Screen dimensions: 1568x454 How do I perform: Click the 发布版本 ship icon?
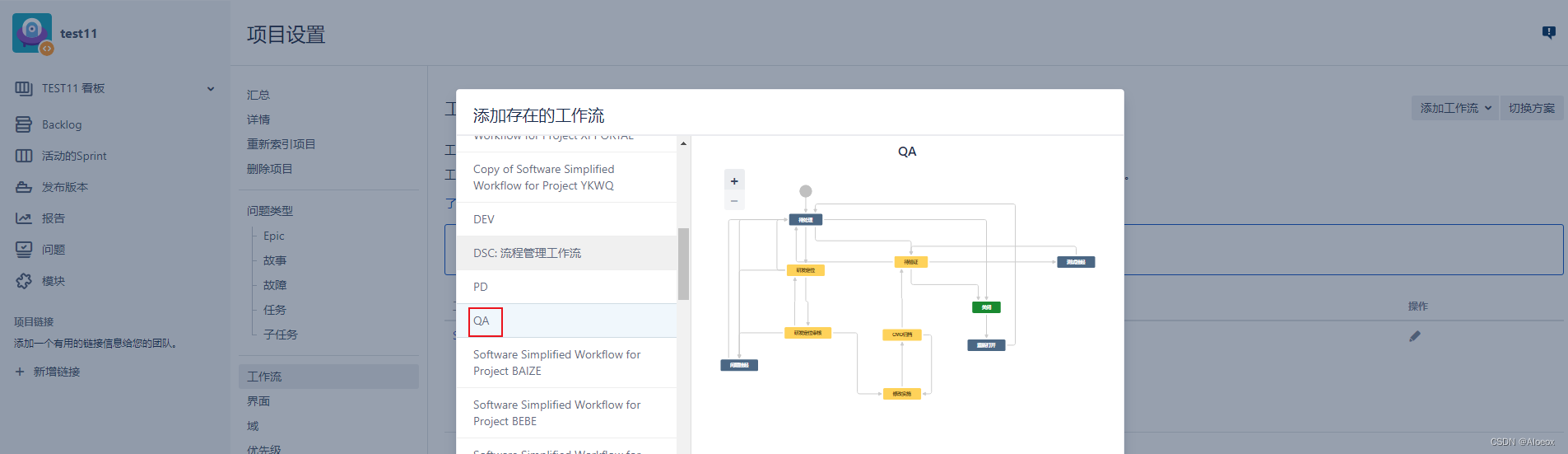pos(24,187)
